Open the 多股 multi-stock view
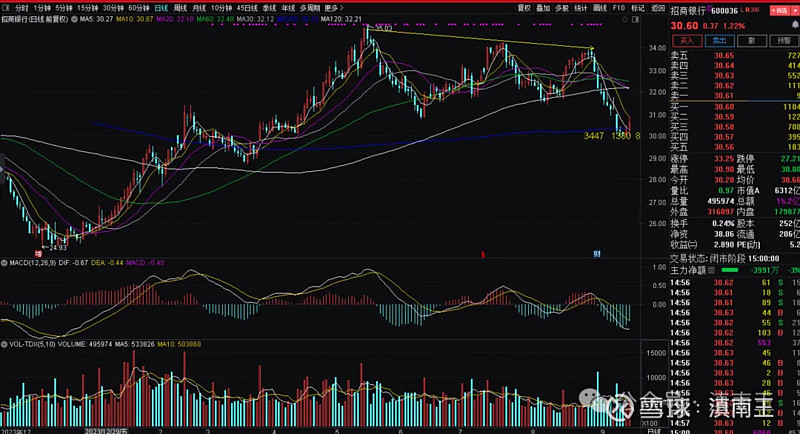Viewport: 800px width, 434px height. click(x=562, y=8)
